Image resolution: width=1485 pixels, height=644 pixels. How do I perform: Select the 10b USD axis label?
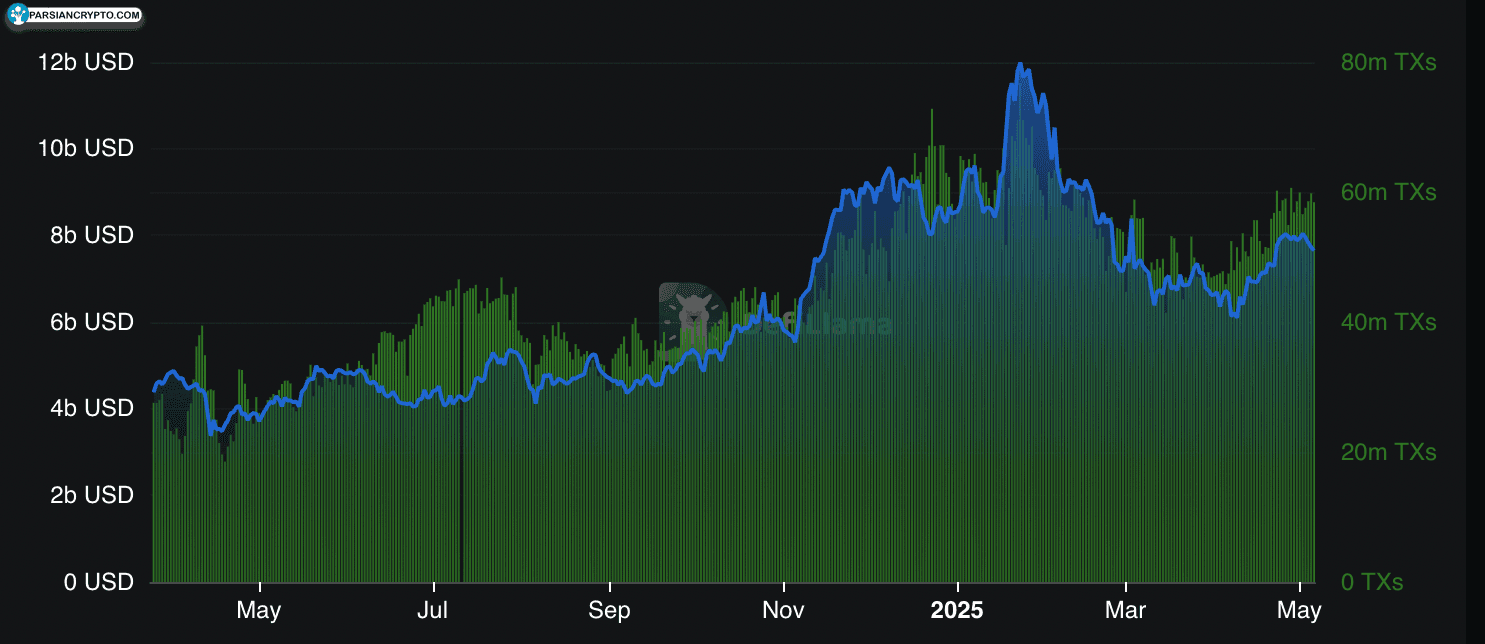[84, 148]
